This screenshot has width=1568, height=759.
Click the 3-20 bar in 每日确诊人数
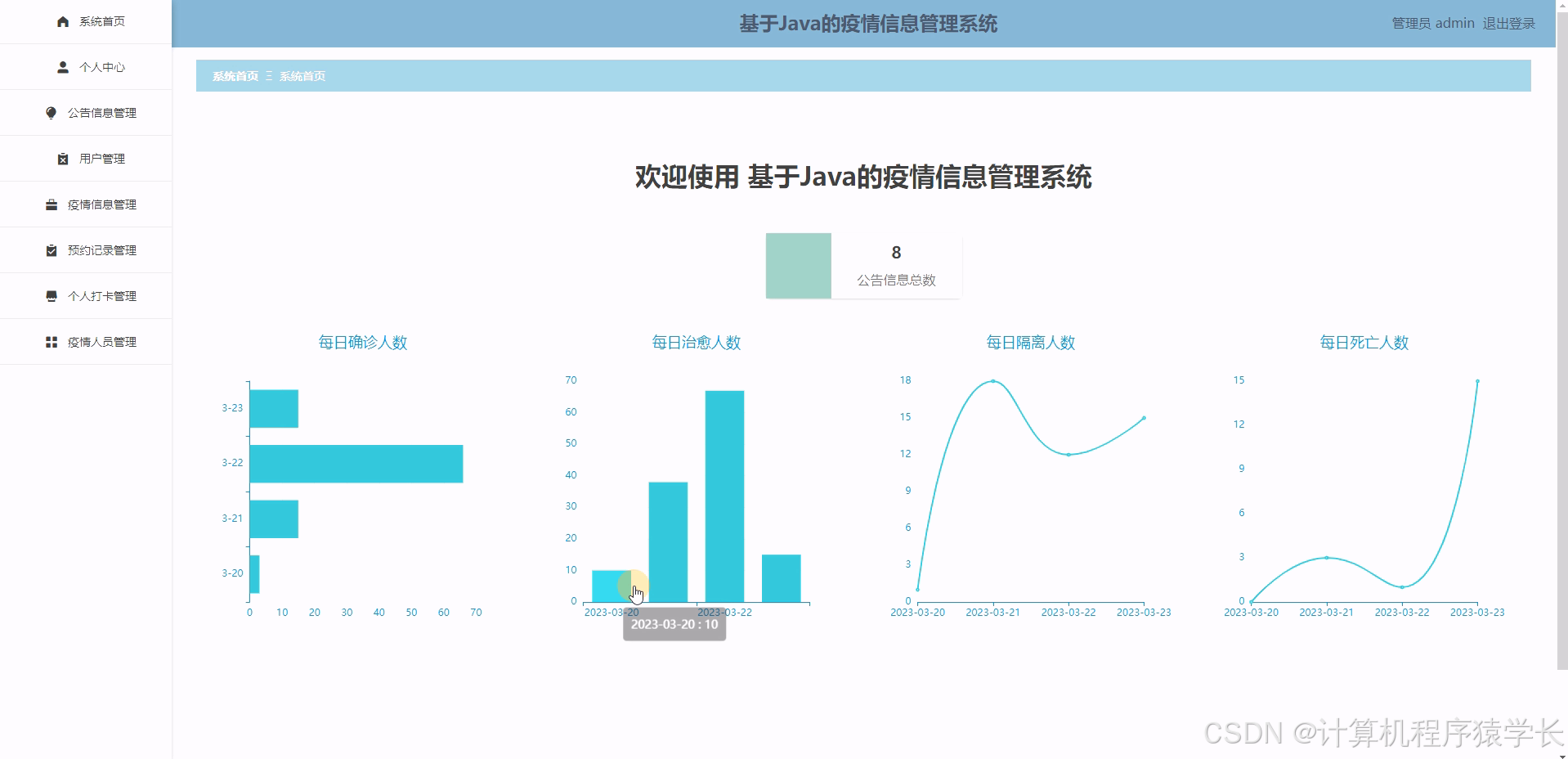coord(254,574)
